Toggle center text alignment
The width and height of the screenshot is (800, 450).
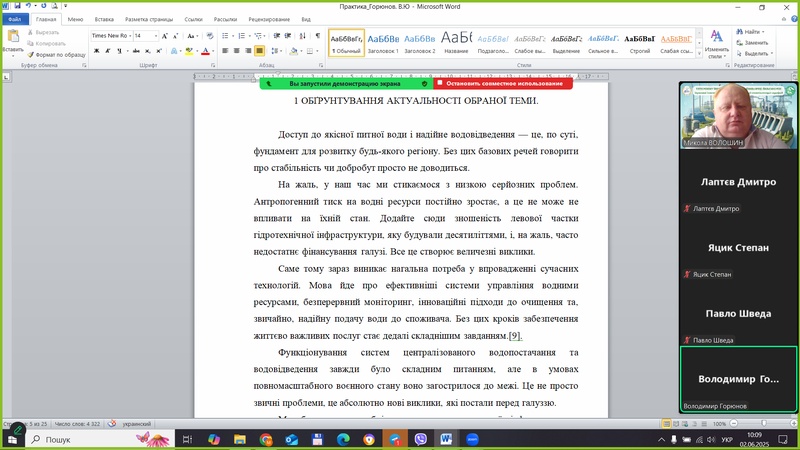237,50
